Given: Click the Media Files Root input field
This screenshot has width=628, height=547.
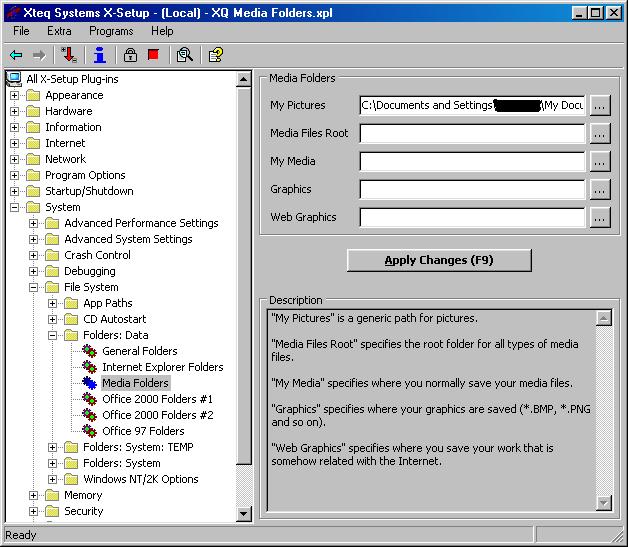Looking at the screenshot, I should (x=472, y=133).
